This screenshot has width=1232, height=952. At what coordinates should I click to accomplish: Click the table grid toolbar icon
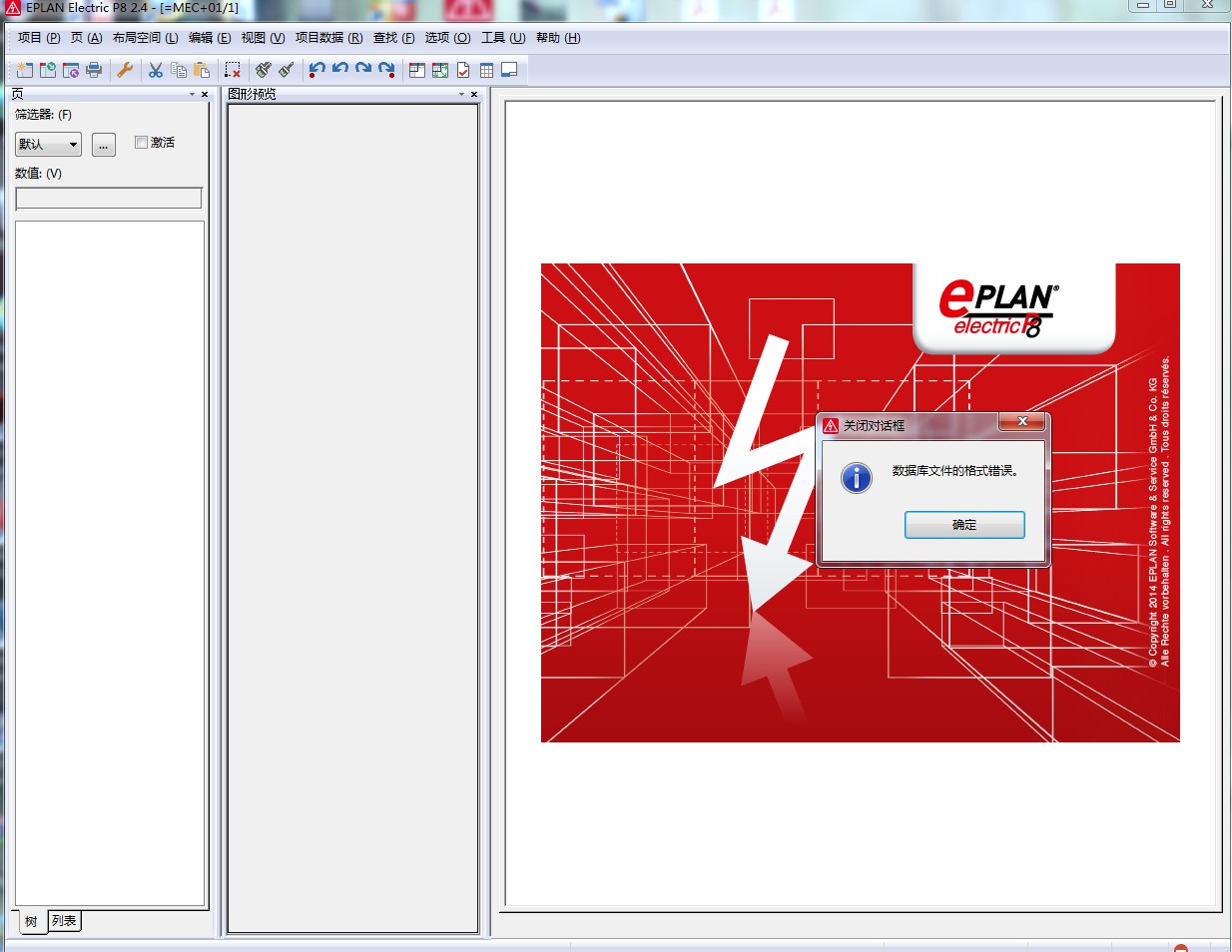point(486,70)
